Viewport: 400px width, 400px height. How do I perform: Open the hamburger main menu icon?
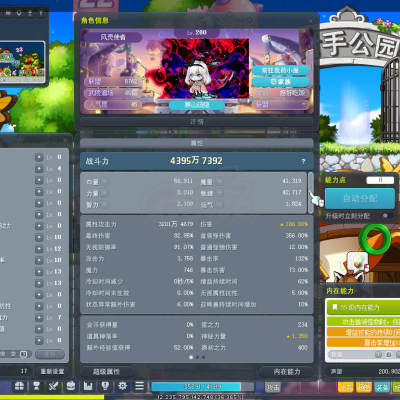[140, 386]
